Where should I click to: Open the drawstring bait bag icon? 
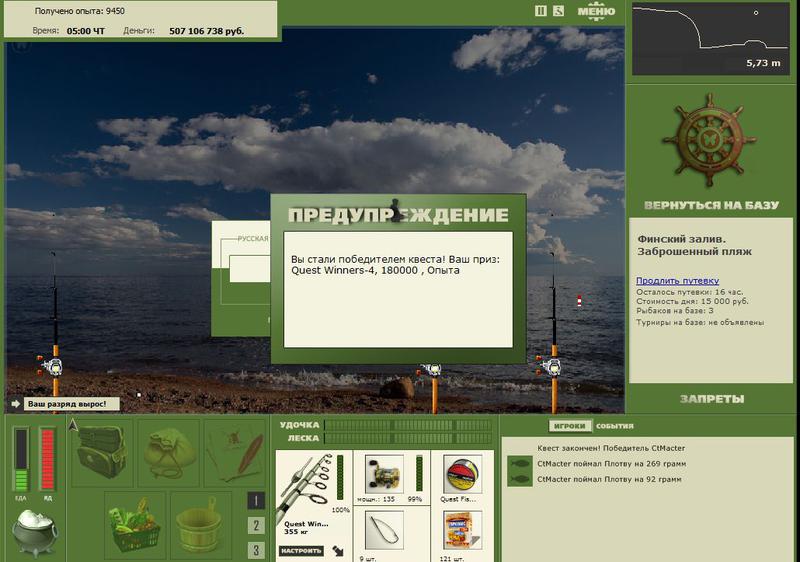click(168, 451)
